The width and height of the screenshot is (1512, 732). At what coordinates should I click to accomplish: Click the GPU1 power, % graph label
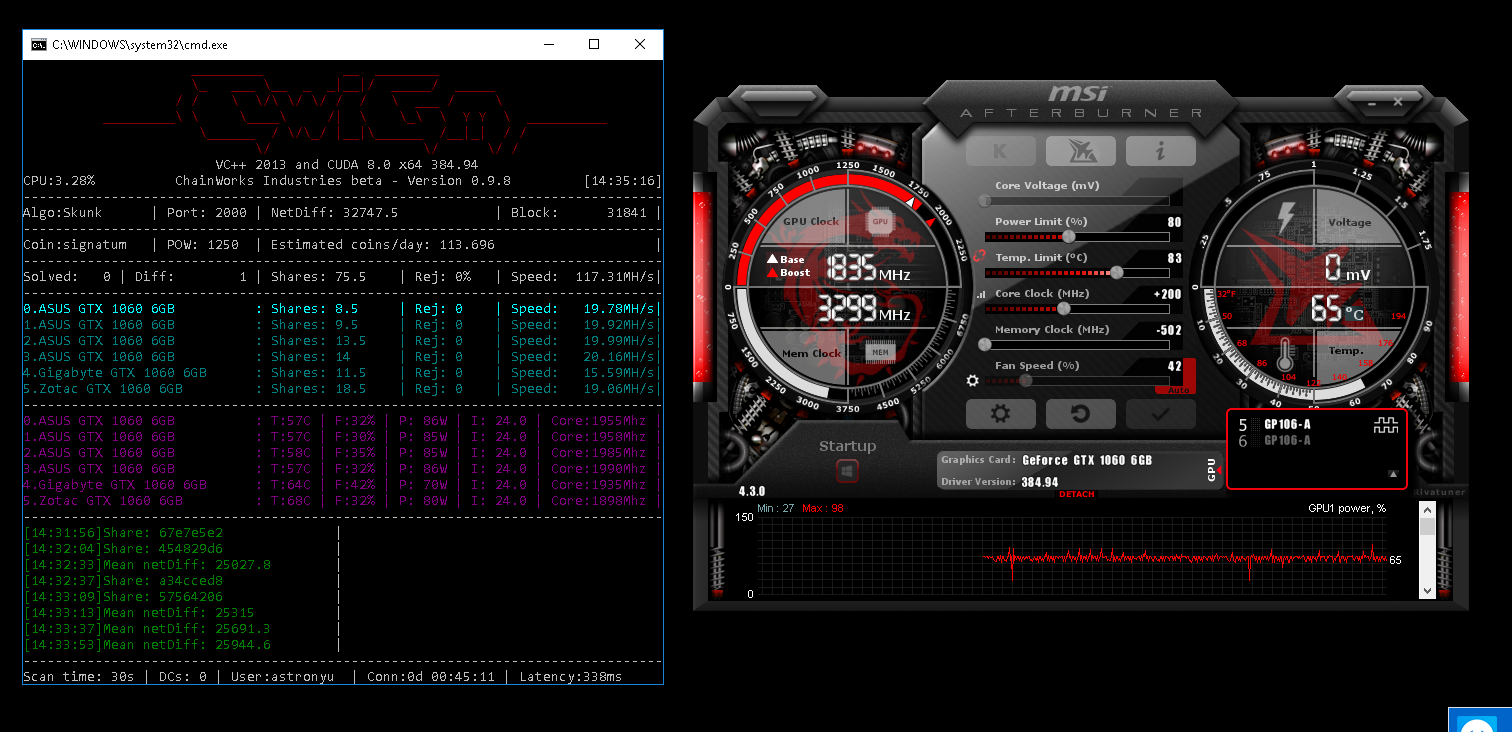point(1347,509)
